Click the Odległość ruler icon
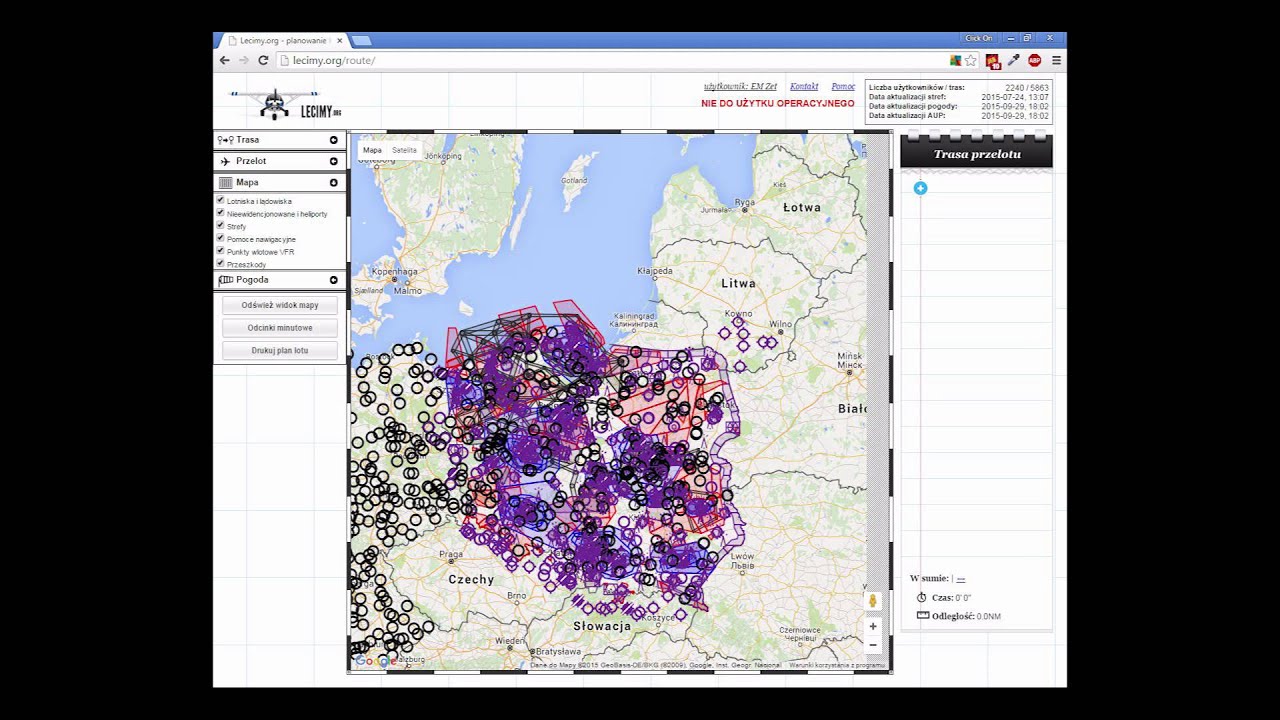 click(x=923, y=615)
